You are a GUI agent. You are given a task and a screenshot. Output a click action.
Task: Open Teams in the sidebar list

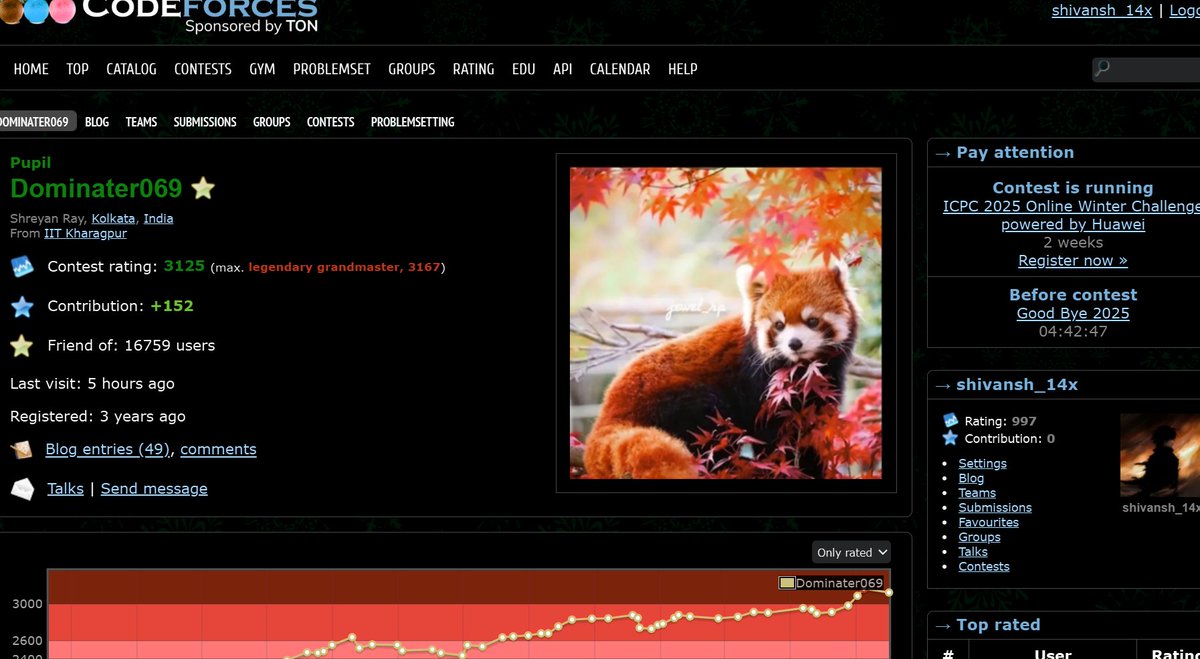click(977, 493)
